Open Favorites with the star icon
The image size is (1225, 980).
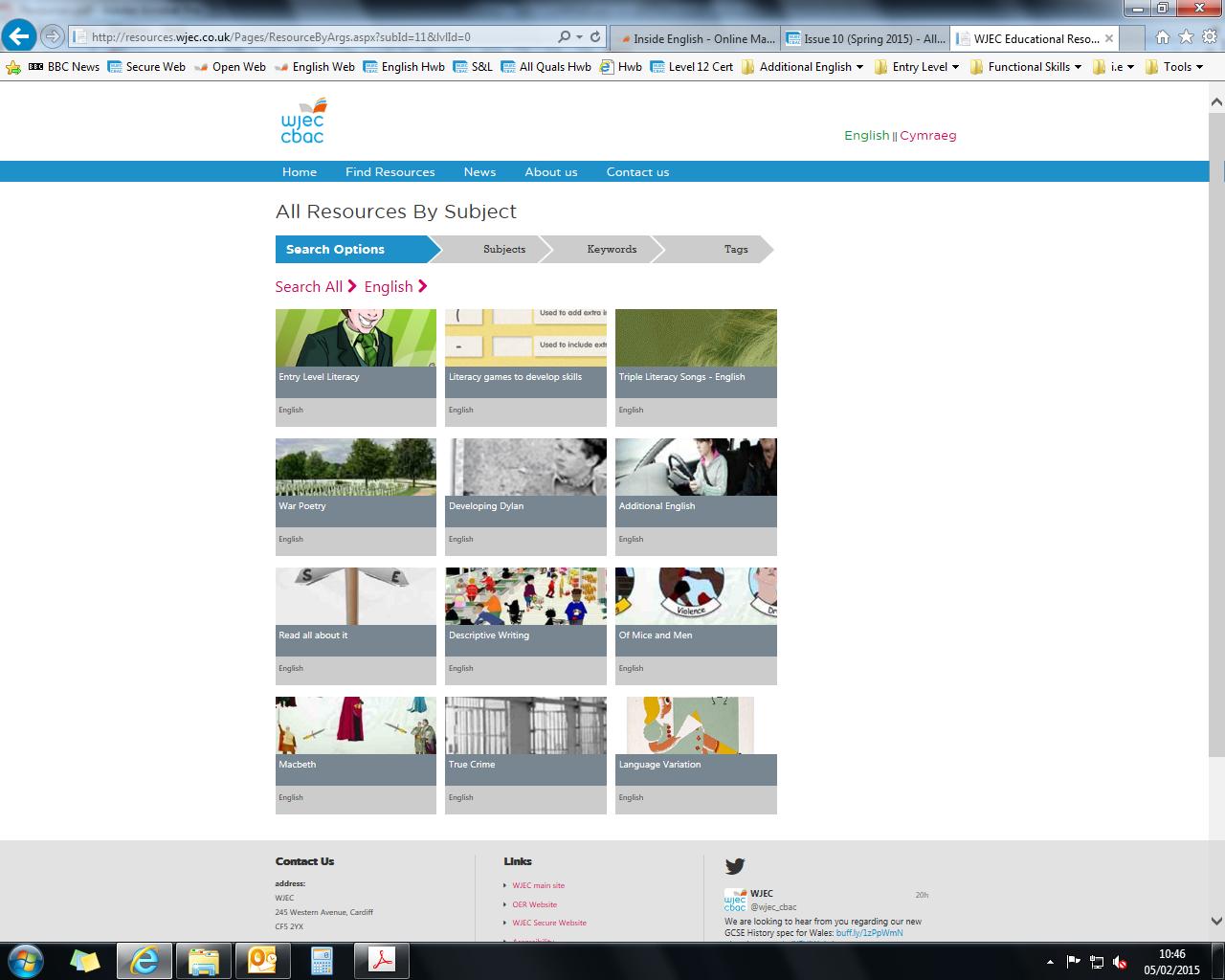coord(1186,37)
